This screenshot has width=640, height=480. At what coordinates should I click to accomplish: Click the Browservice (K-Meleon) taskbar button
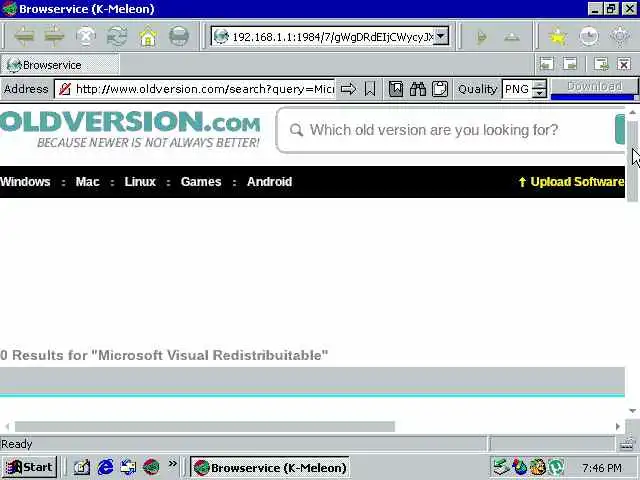click(x=270, y=467)
